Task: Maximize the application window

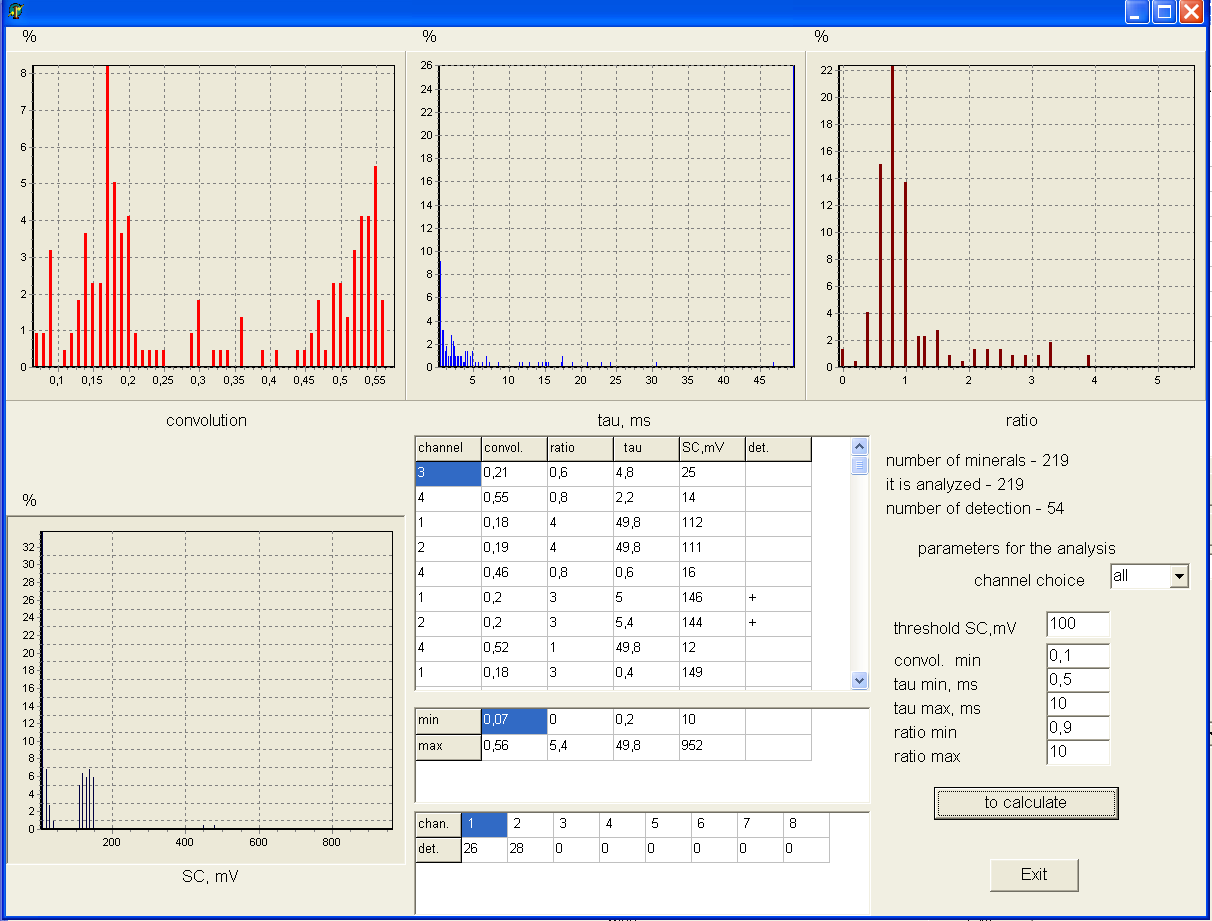Action: 1163,12
